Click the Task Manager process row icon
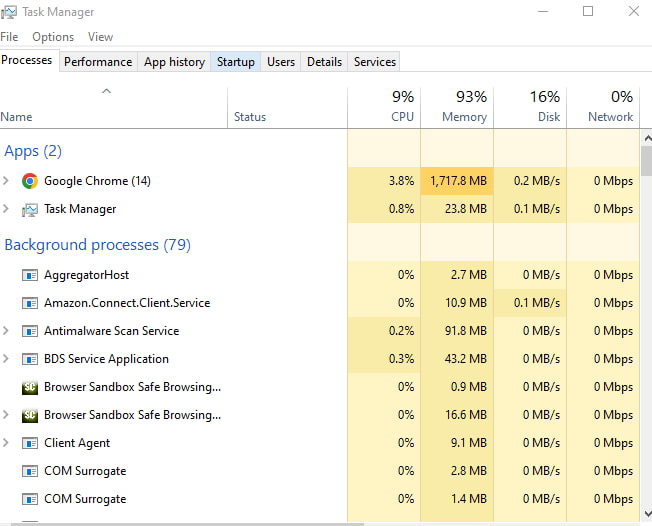This screenshot has height=526, width=652. [x=30, y=209]
